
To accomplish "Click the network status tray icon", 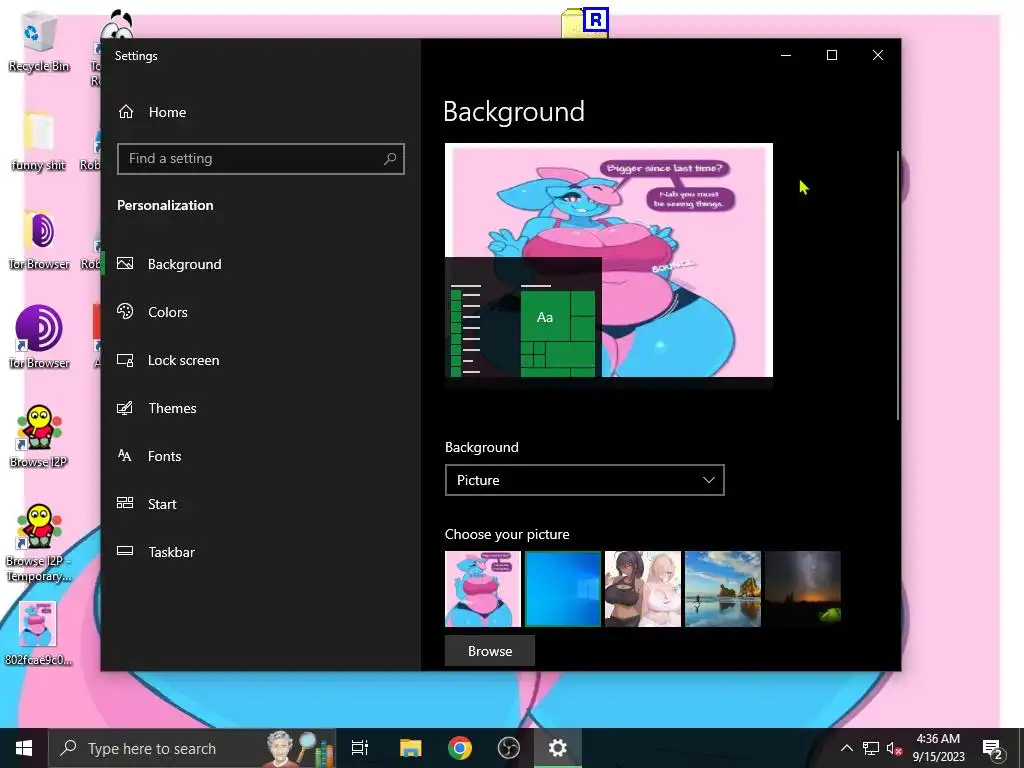I will [871, 748].
